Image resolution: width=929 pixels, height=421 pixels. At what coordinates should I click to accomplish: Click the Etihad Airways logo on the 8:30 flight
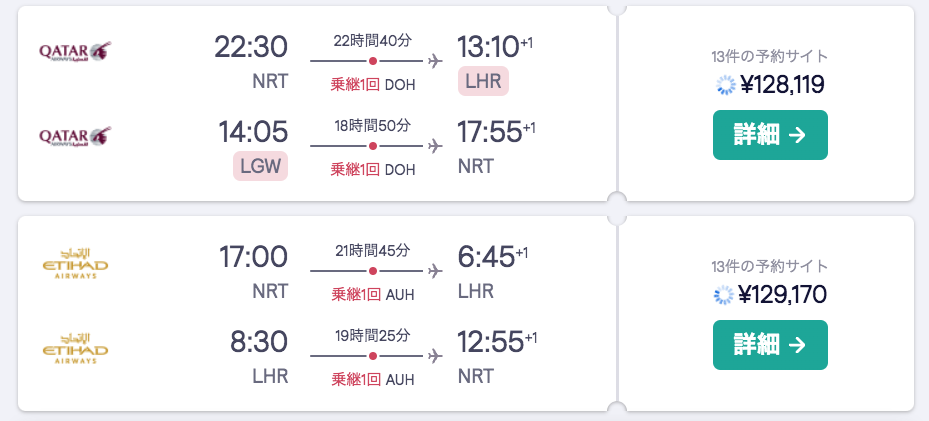(x=75, y=348)
